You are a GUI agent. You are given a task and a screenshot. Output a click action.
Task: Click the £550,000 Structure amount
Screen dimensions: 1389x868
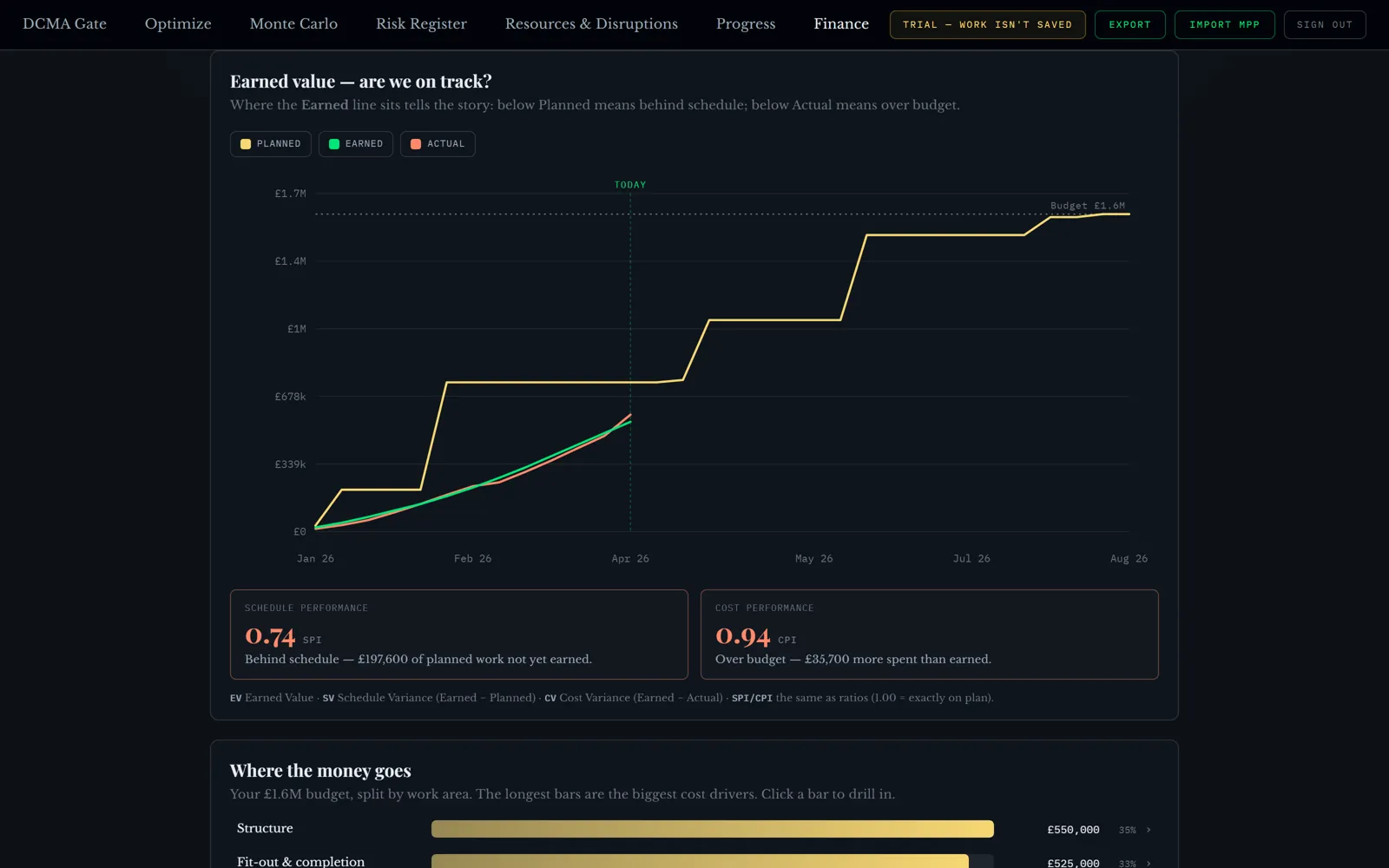[1073, 830]
